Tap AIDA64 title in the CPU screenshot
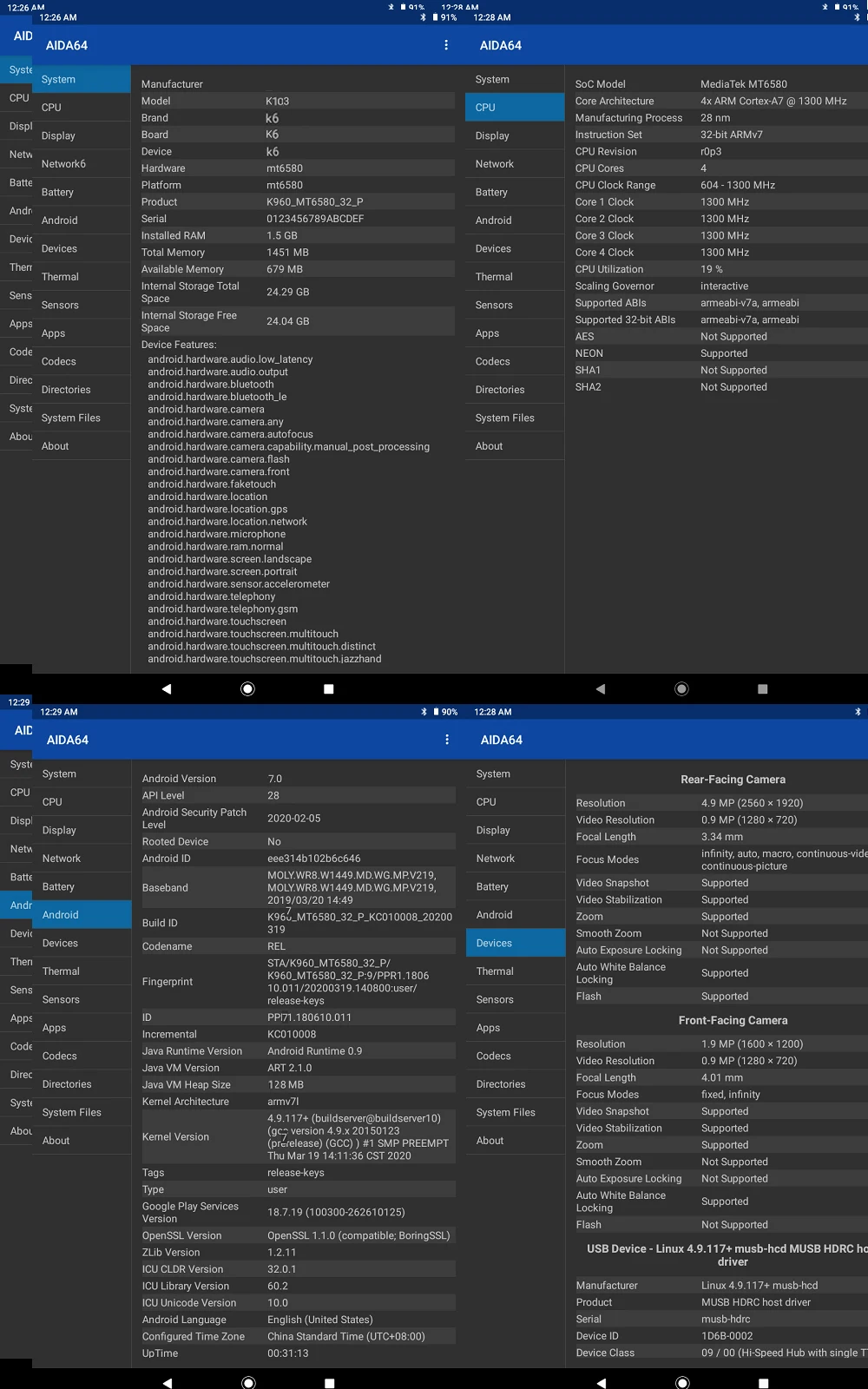868x1389 pixels. 501,45
